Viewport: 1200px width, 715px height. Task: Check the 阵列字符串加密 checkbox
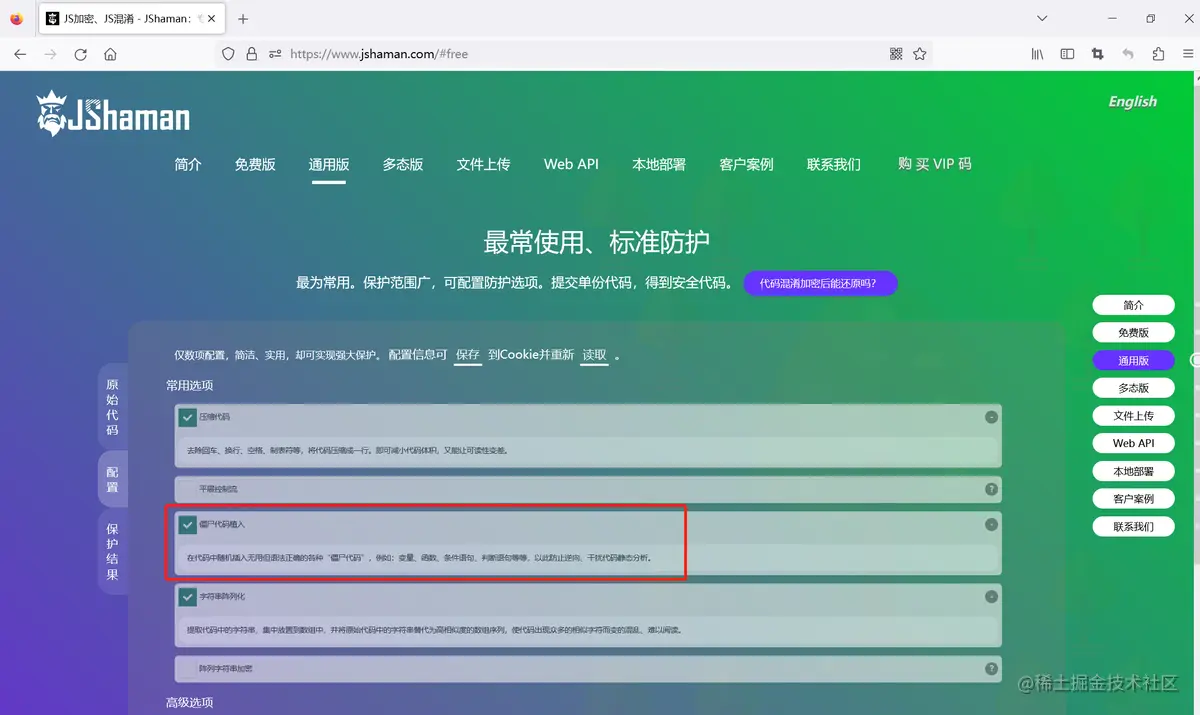187,668
